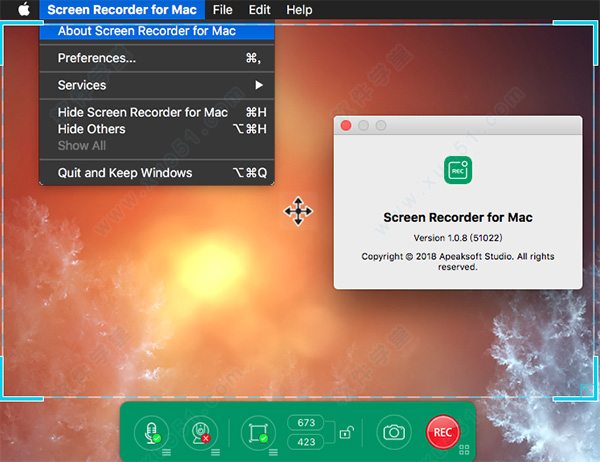Open microphone options menu lines
This screenshot has height=462, width=600.
click(x=166, y=453)
